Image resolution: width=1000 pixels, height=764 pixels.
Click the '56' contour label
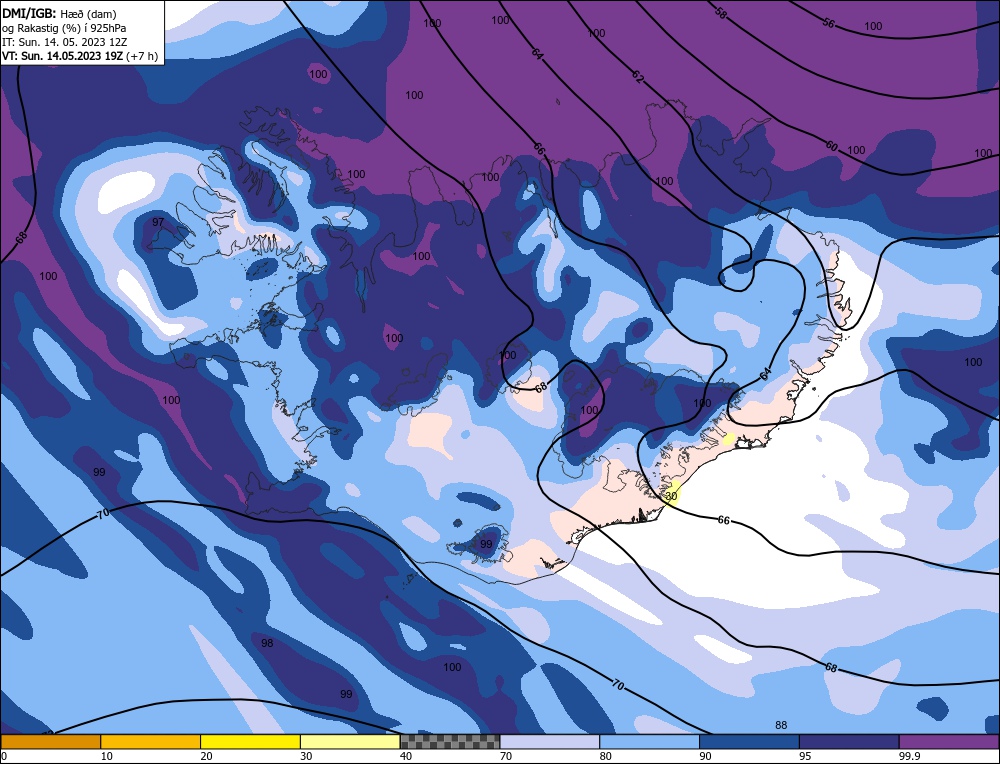pyautogui.click(x=828, y=23)
